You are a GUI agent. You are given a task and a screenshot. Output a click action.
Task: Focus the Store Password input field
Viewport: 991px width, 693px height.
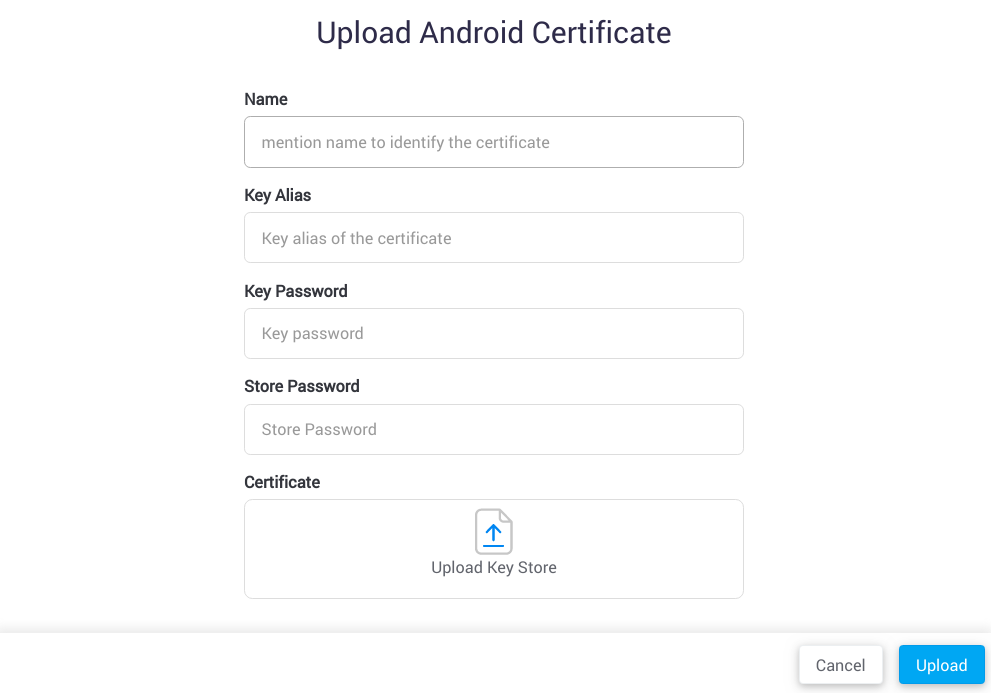(x=493, y=429)
